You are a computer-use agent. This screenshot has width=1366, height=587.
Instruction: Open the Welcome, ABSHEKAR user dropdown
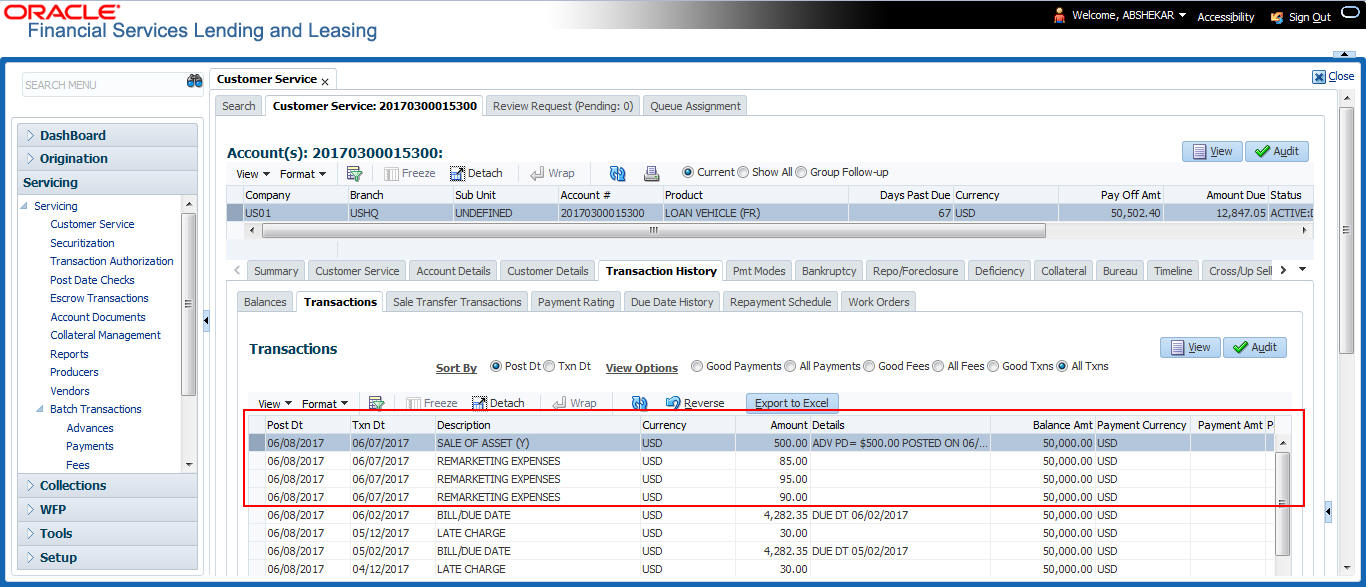1129,16
